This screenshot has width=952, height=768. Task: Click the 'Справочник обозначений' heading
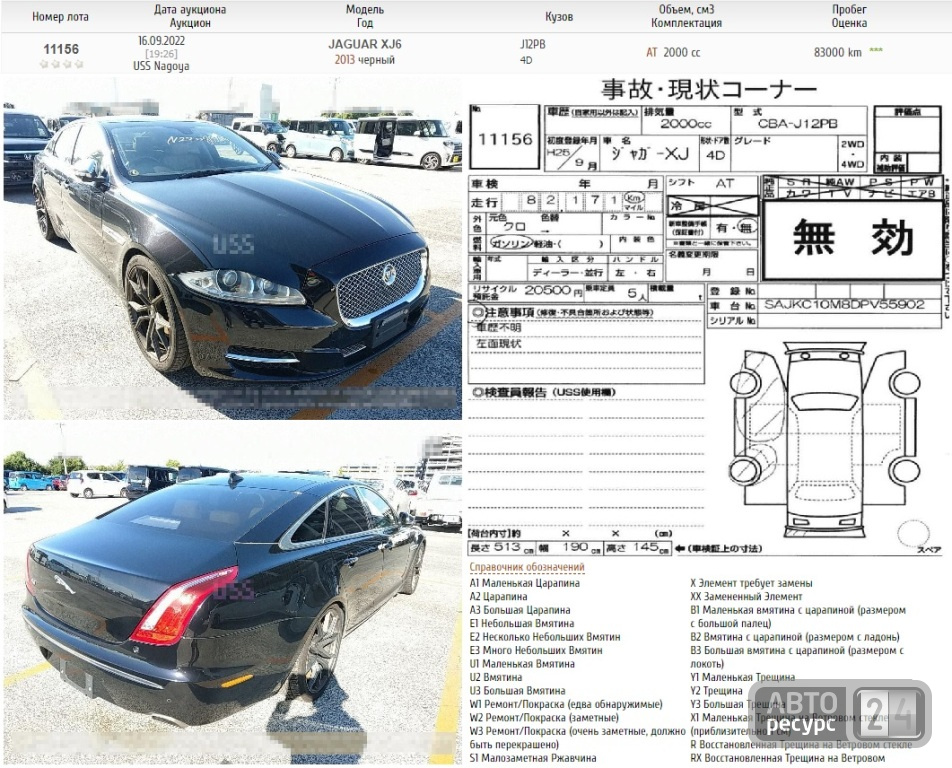pos(526,567)
